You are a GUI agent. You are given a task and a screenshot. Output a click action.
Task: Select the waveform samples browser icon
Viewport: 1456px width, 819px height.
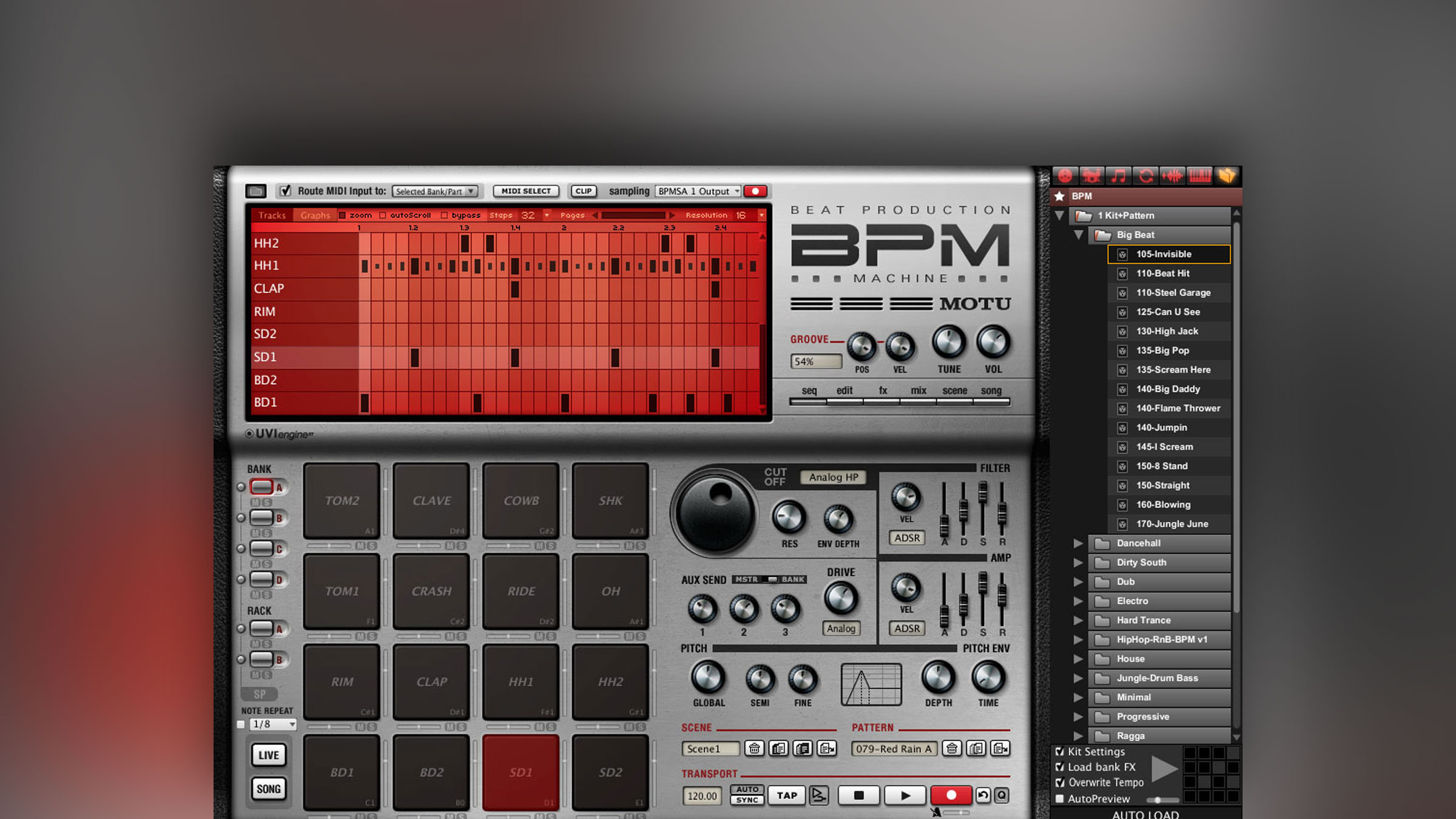point(1172,176)
